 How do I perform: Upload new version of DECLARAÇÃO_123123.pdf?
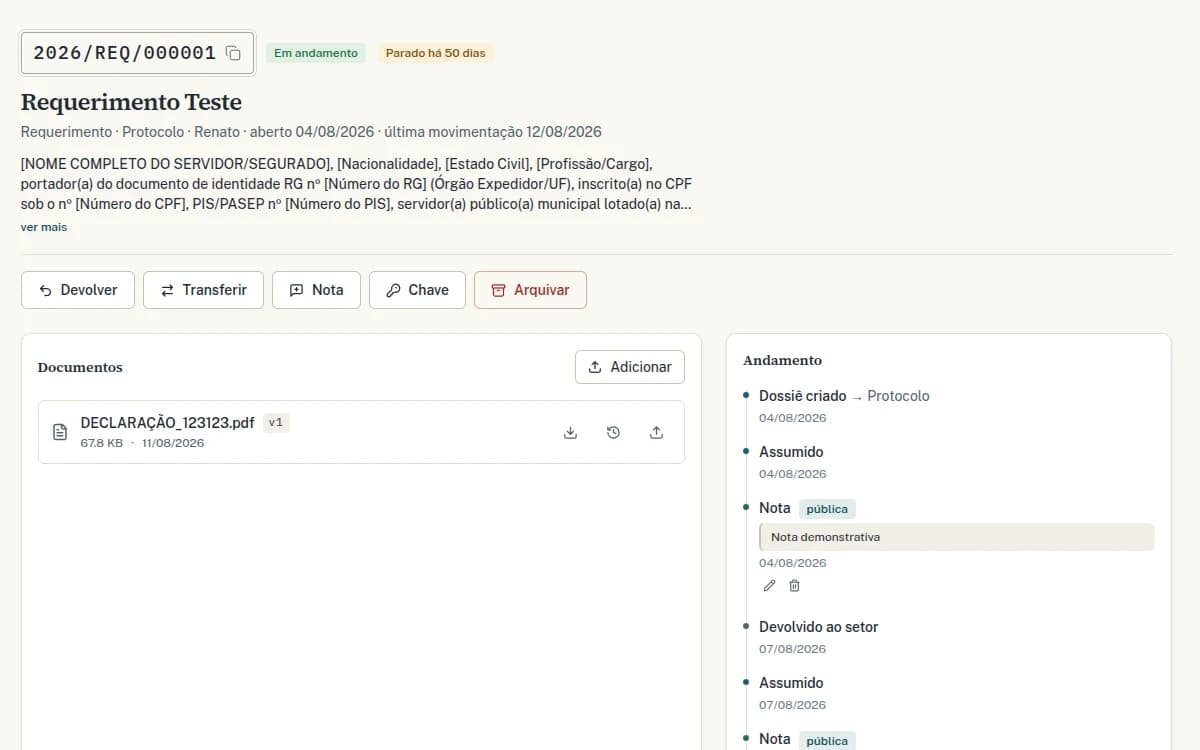(657, 432)
